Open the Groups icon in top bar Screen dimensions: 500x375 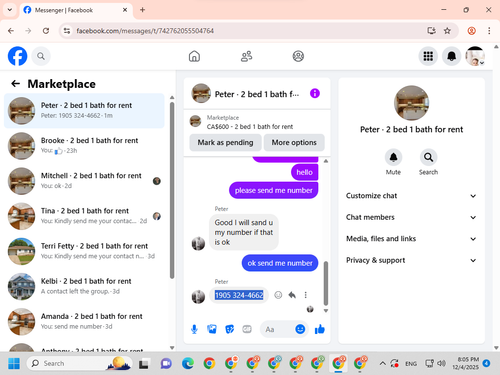click(x=298, y=56)
